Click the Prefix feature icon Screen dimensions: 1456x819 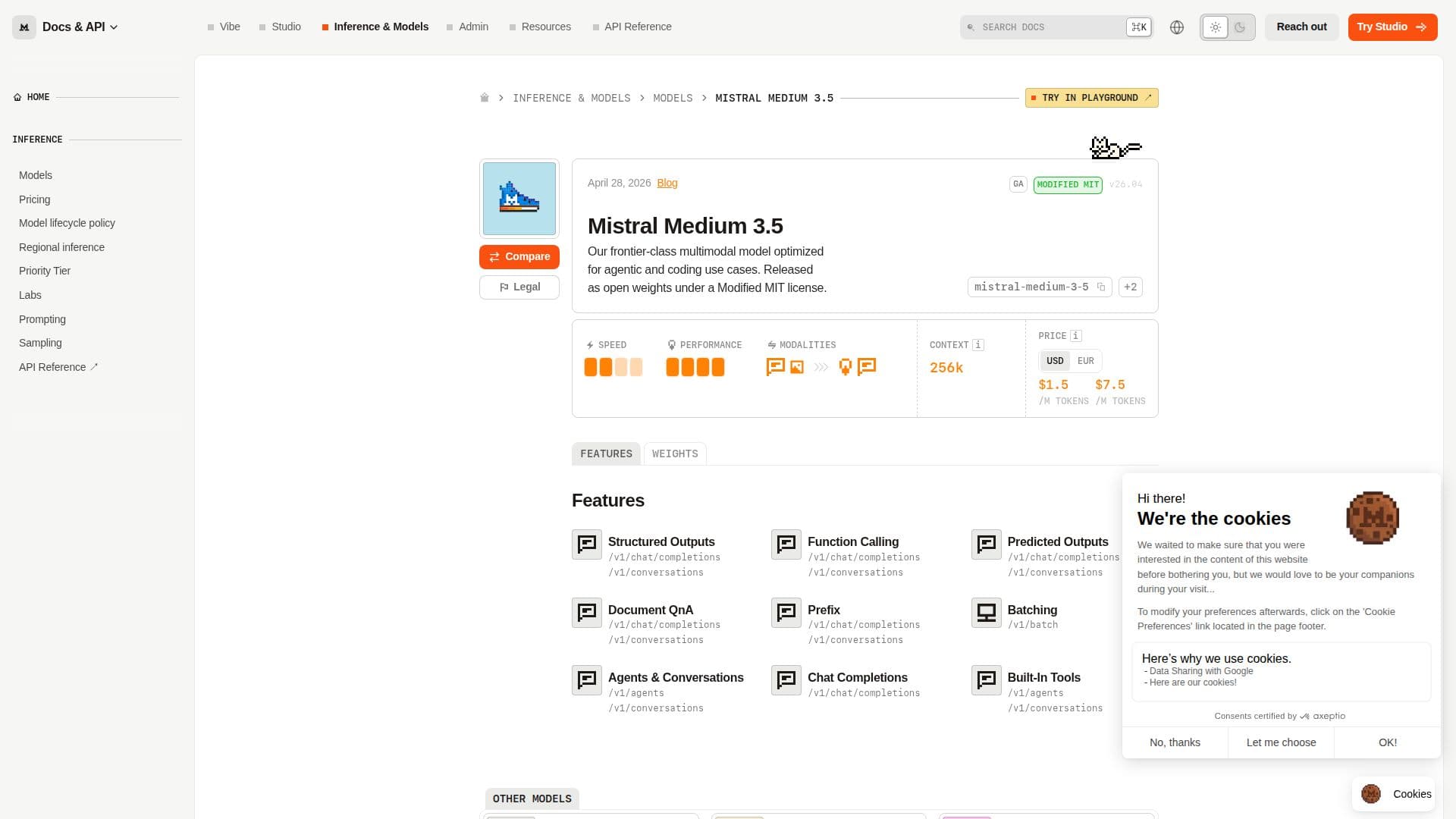pos(786,613)
